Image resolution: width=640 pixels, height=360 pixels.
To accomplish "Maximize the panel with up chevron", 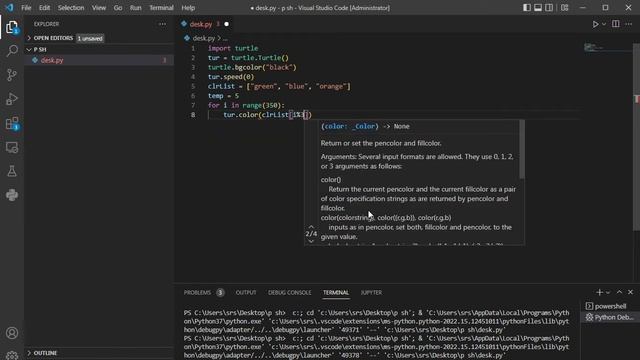I will coord(619,292).
